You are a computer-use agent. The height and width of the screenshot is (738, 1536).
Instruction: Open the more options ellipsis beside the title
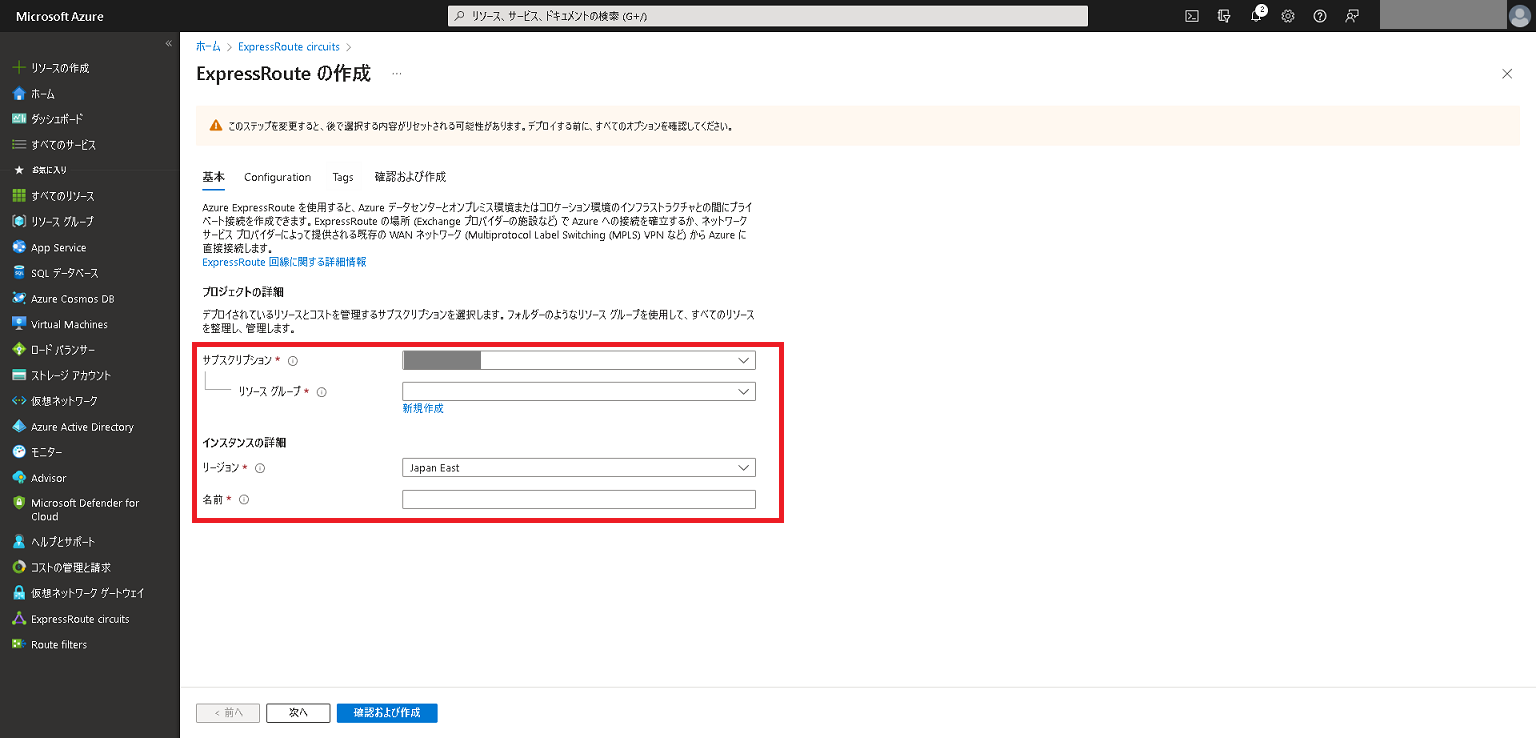397,74
